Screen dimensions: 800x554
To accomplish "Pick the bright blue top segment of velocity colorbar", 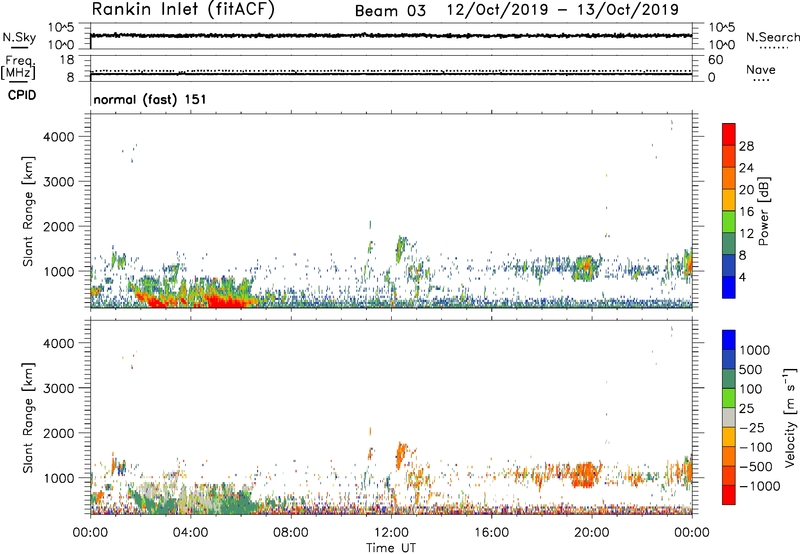I will pyautogui.click(x=729, y=340).
